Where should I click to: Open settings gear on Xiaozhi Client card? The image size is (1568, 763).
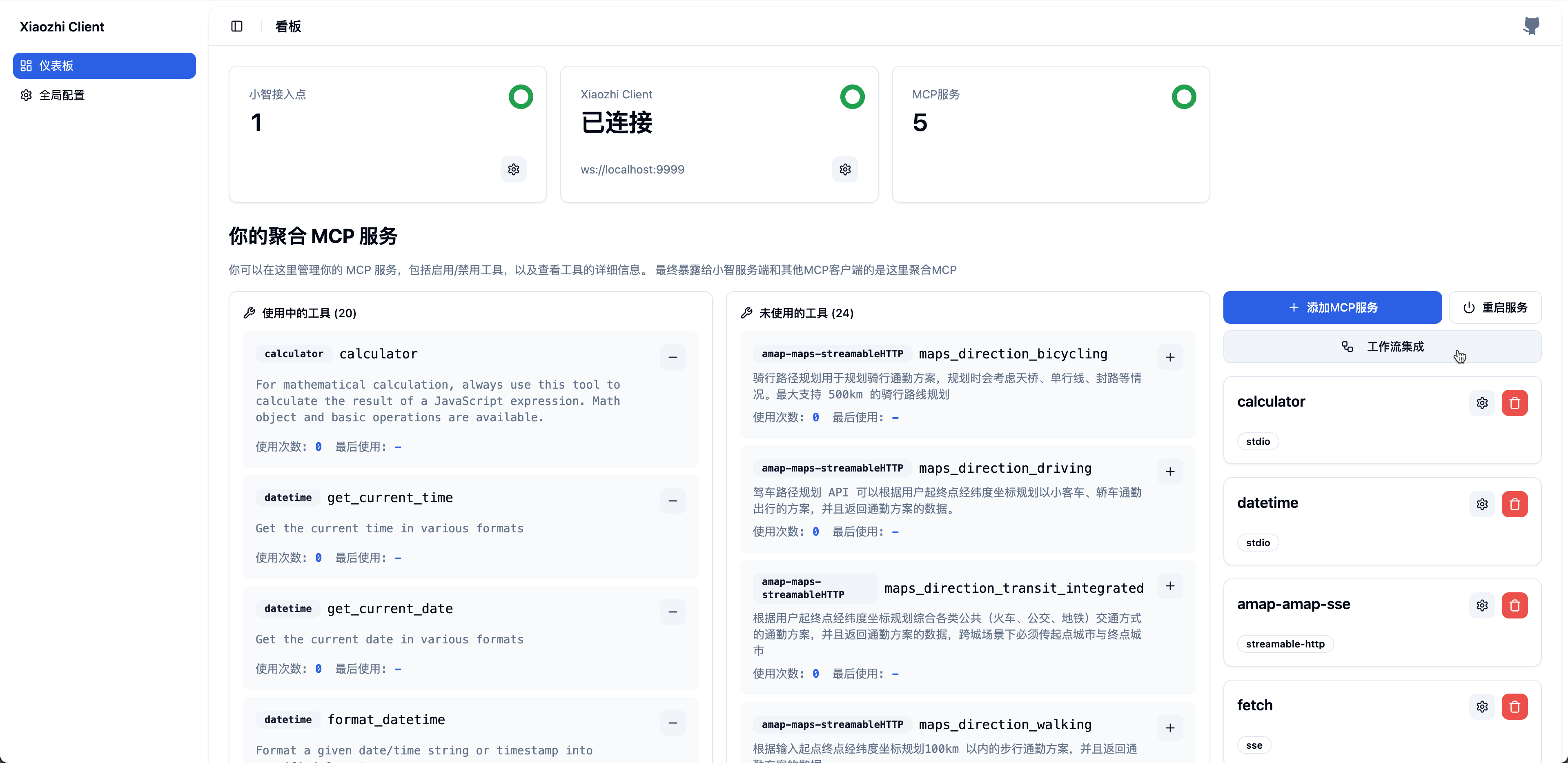(845, 169)
